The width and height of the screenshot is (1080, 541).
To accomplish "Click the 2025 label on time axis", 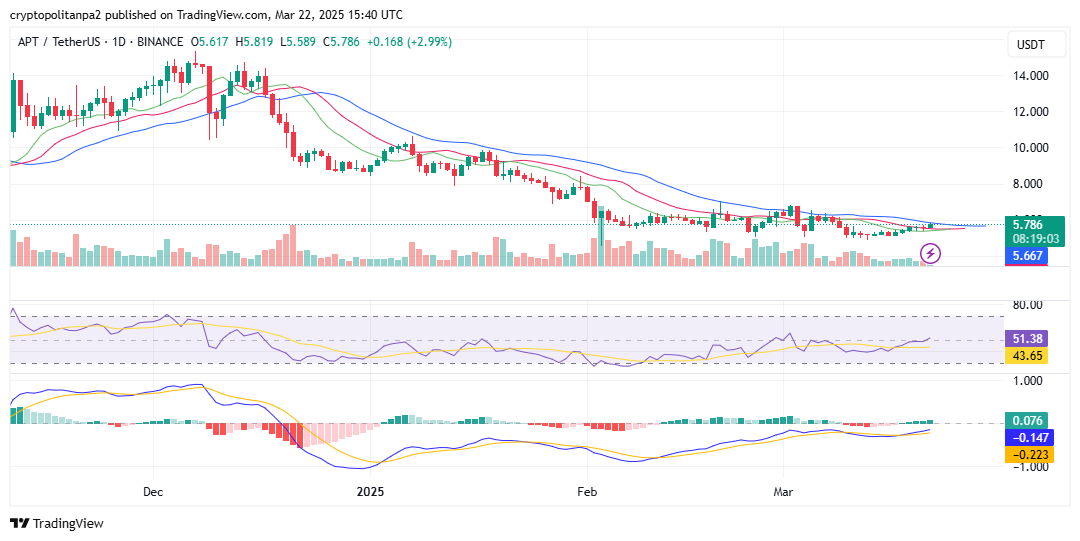I will coord(370,492).
